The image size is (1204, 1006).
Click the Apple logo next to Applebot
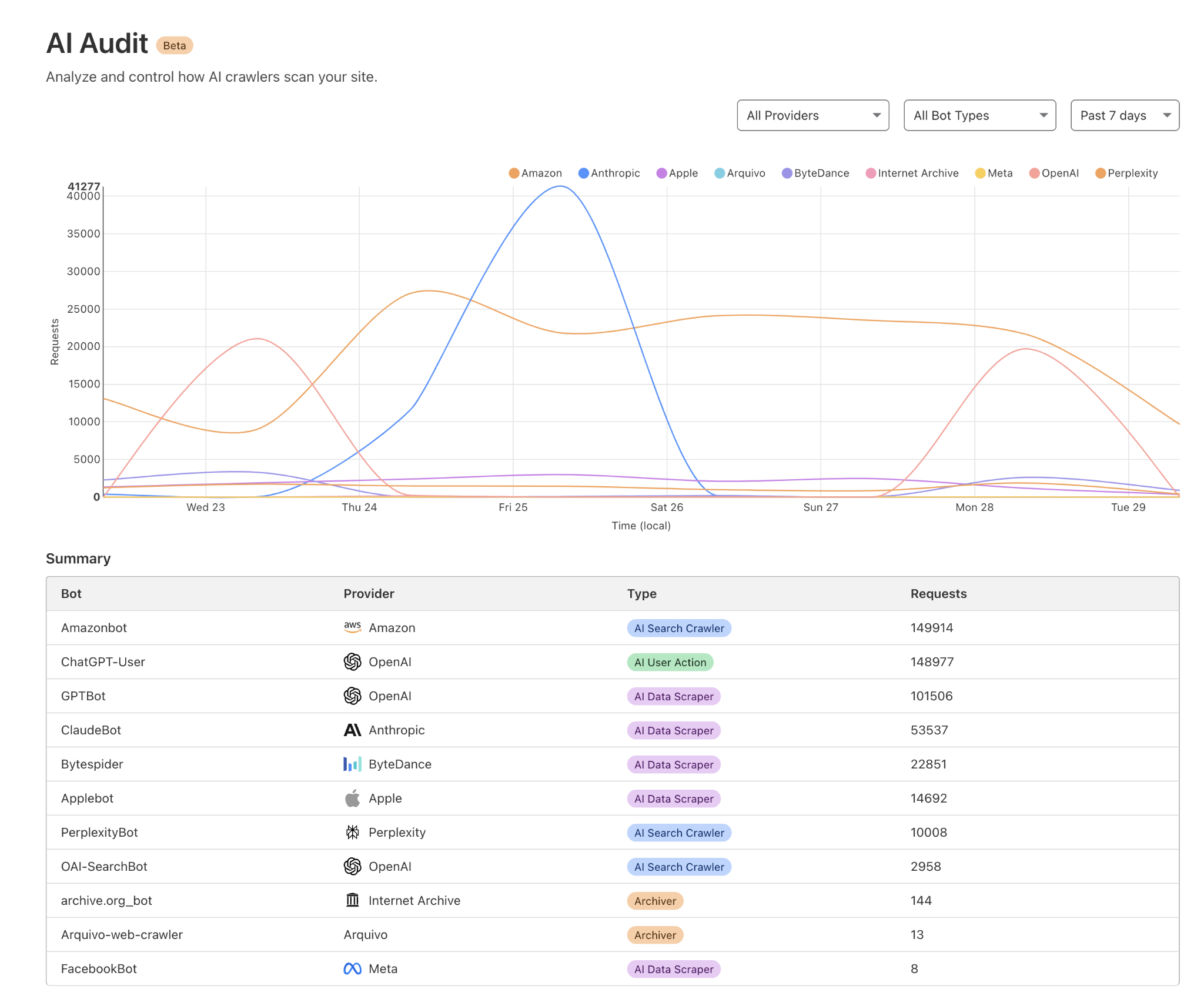(x=352, y=798)
